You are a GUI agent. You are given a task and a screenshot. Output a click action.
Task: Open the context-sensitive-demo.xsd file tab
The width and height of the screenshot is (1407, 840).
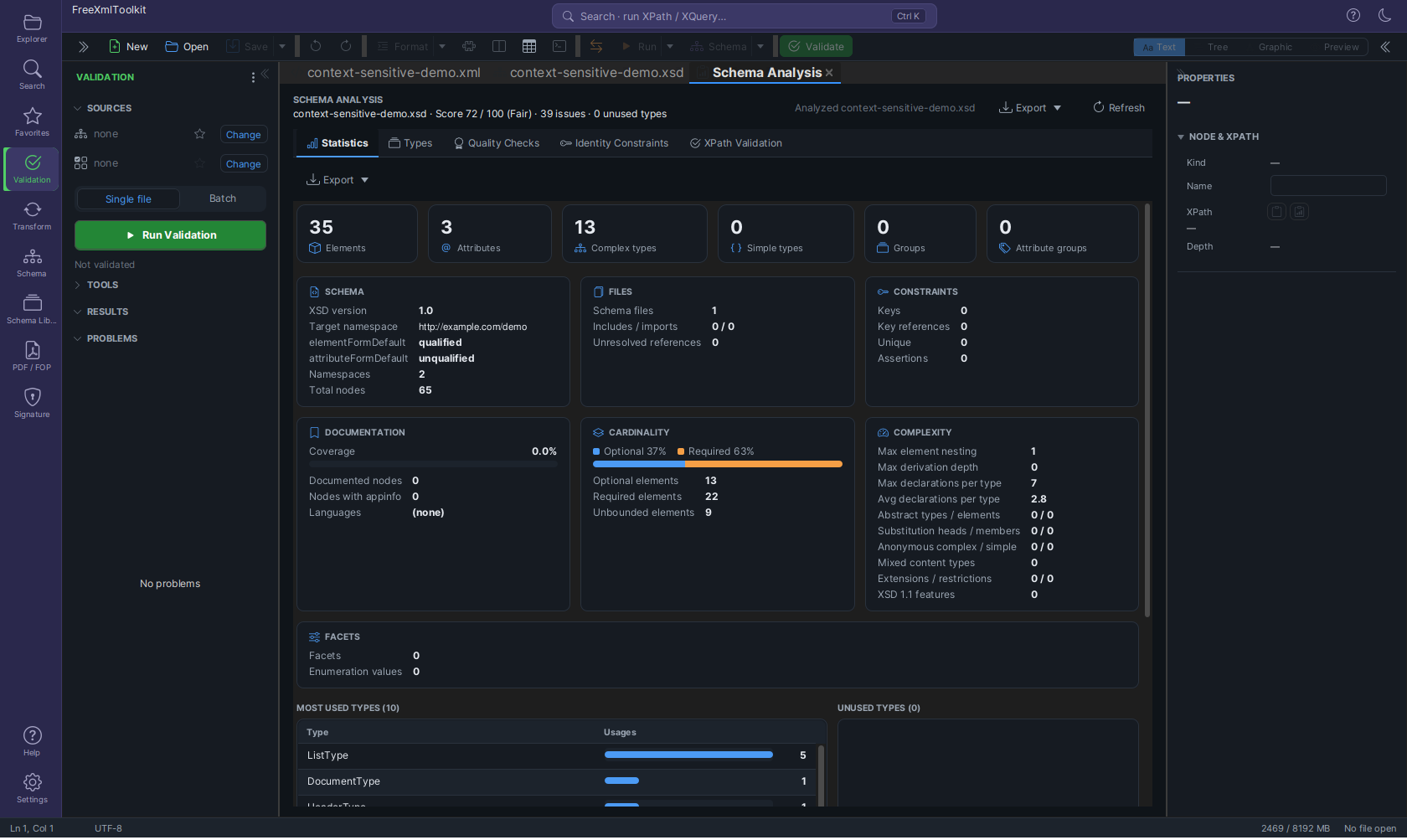(x=596, y=73)
